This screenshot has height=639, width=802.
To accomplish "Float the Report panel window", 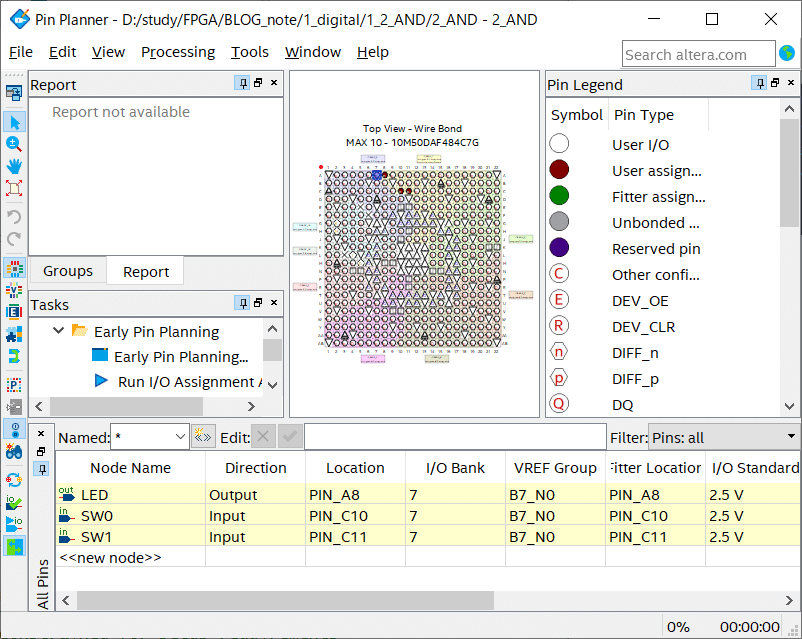I will (258, 83).
